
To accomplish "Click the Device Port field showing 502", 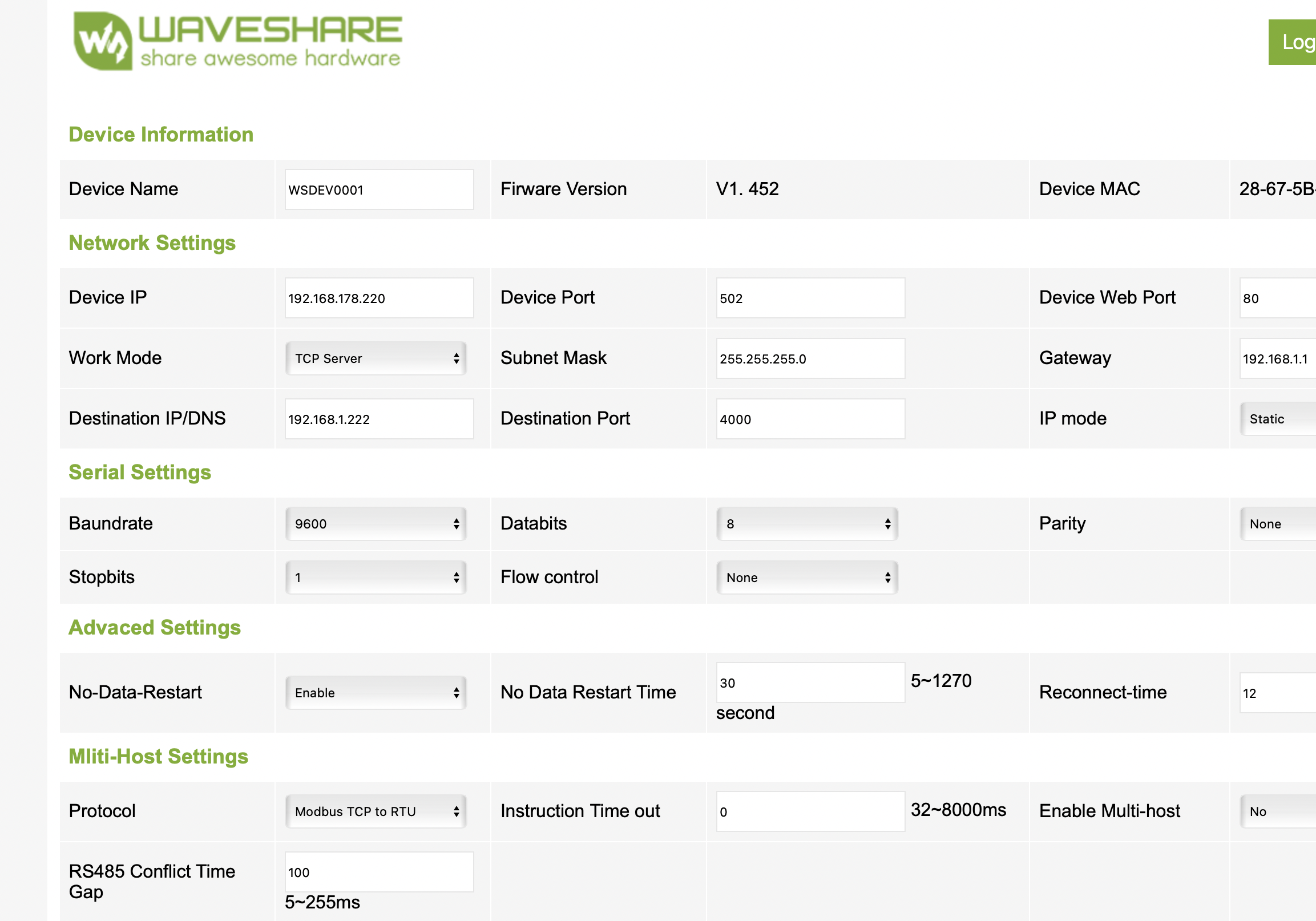I will [x=810, y=298].
